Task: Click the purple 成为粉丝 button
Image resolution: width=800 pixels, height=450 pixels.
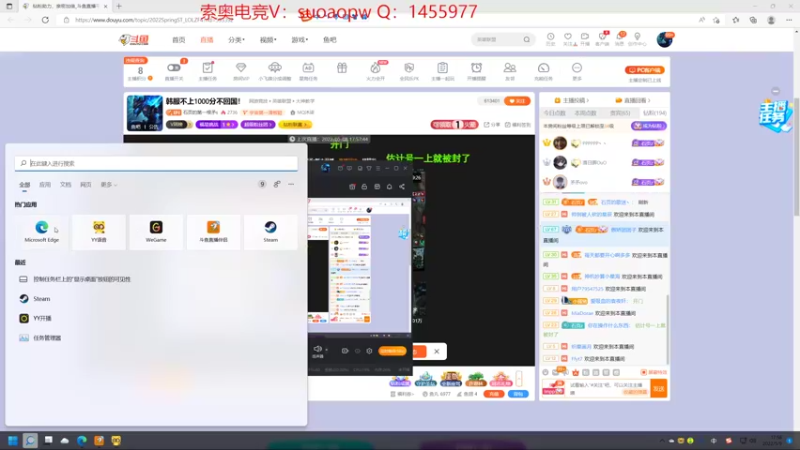Action: point(648,126)
